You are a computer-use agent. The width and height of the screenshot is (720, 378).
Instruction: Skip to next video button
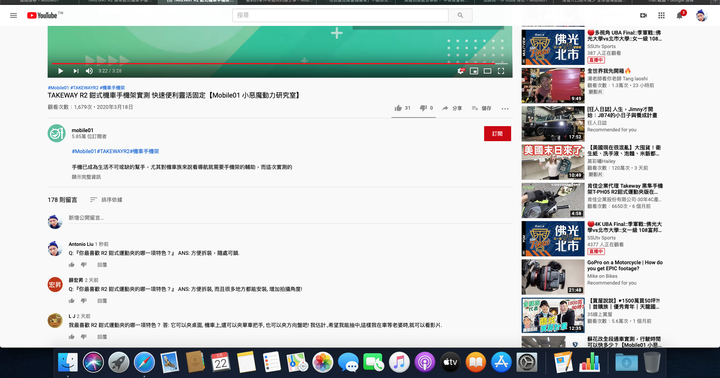[x=76, y=71]
